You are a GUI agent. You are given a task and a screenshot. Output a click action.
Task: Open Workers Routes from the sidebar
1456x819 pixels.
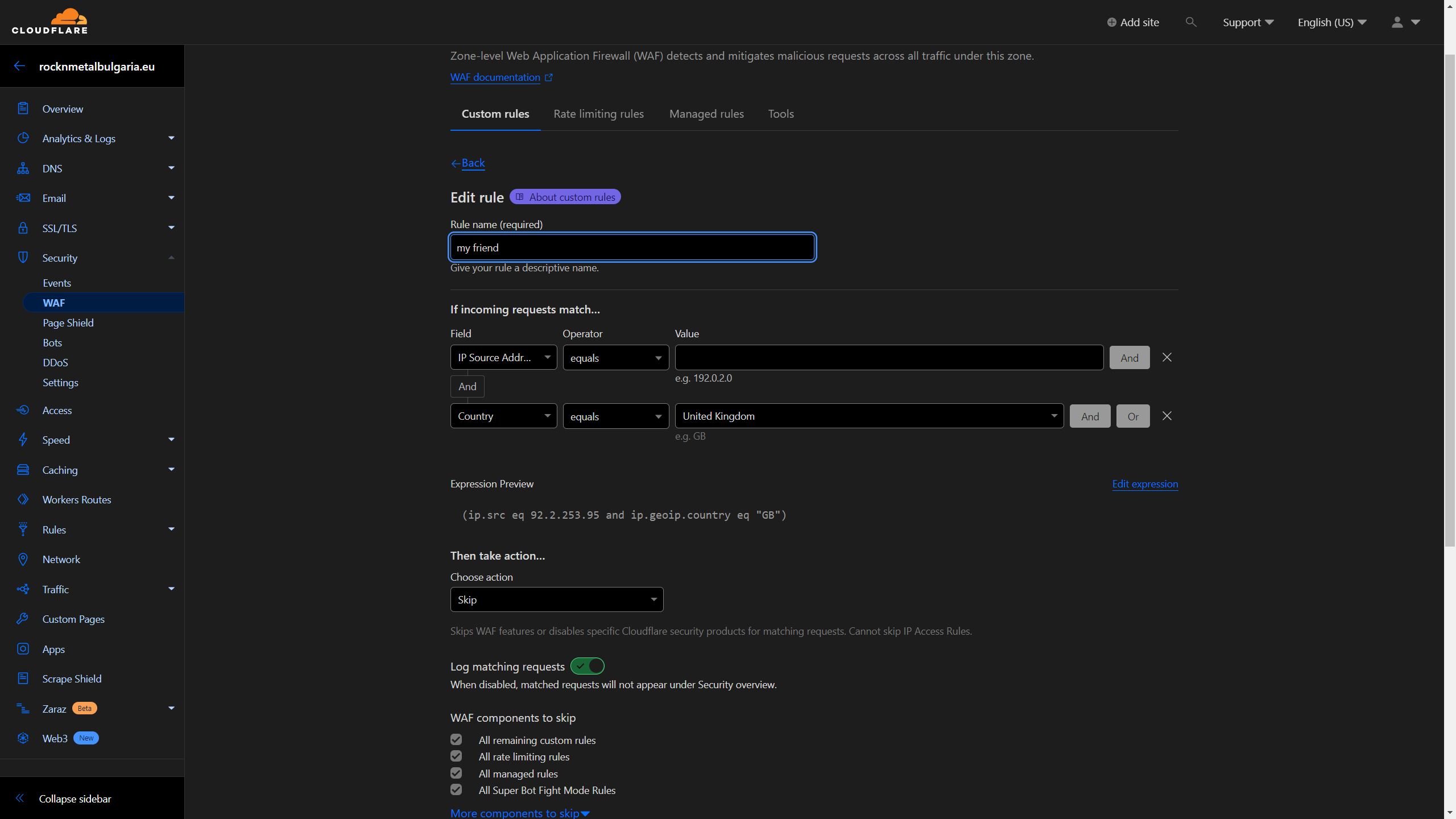click(77, 499)
